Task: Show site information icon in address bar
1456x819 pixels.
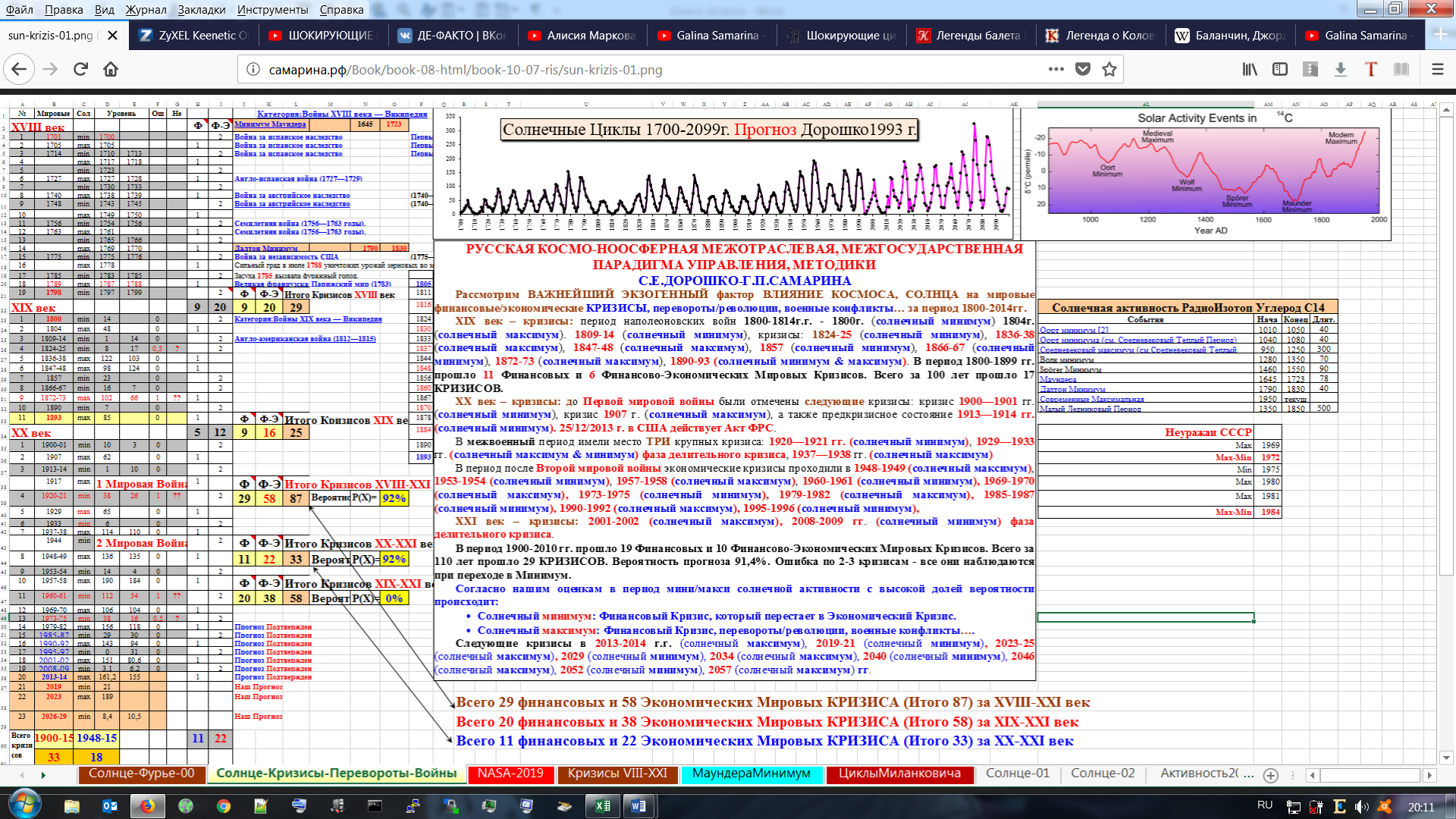Action: coord(253,70)
